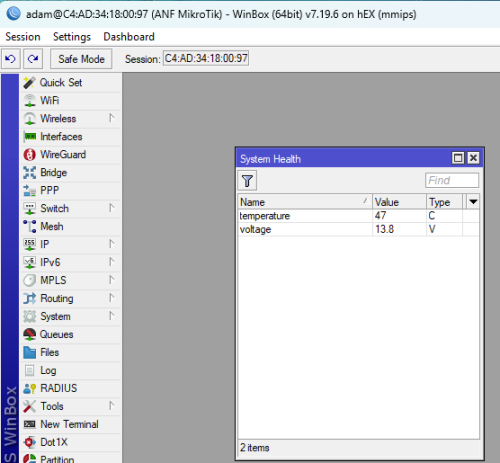Expand the IP submenu arrow
Image resolution: width=500 pixels, height=463 pixels.
[x=112, y=244]
